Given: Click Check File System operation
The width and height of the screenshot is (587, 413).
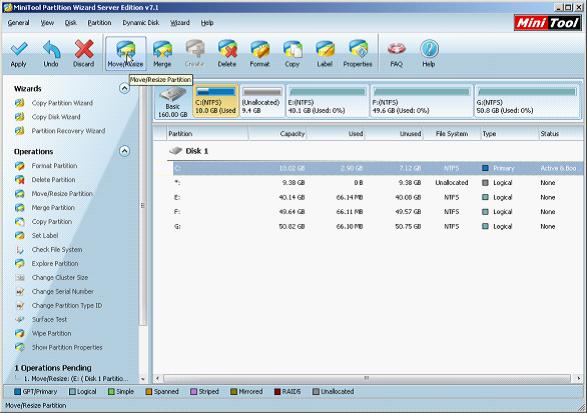Looking at the screenshot, I should [57, 249].
